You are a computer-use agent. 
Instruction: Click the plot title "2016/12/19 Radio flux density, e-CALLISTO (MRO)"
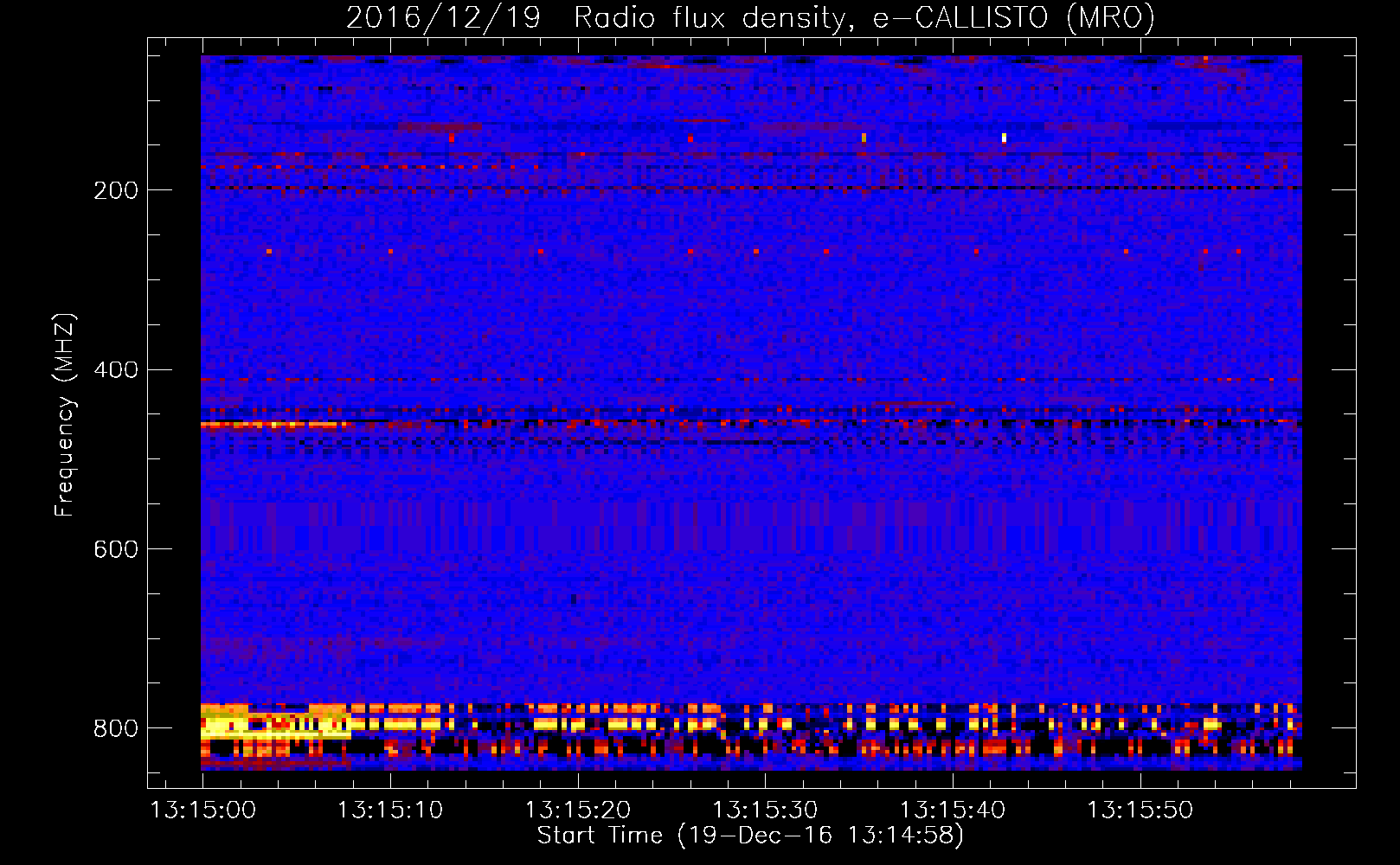point(750,17)
